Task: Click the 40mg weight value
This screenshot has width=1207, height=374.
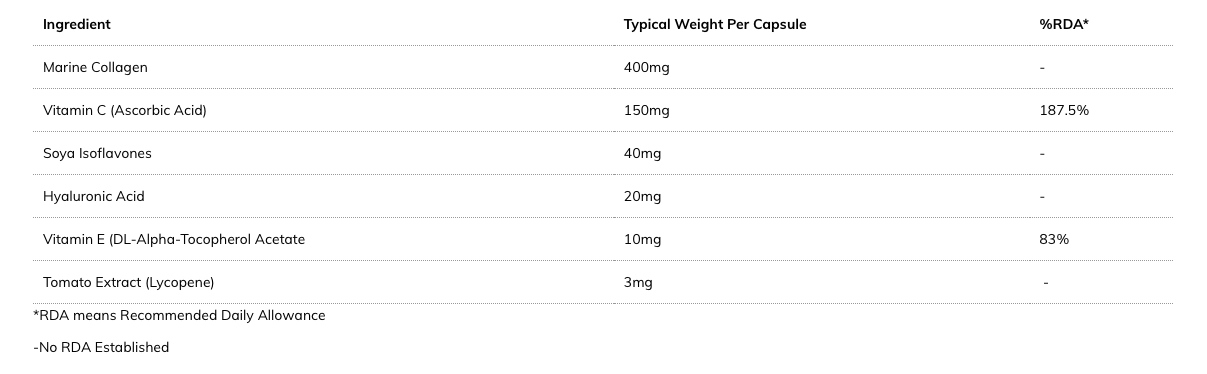Action: tap(642, 153)
